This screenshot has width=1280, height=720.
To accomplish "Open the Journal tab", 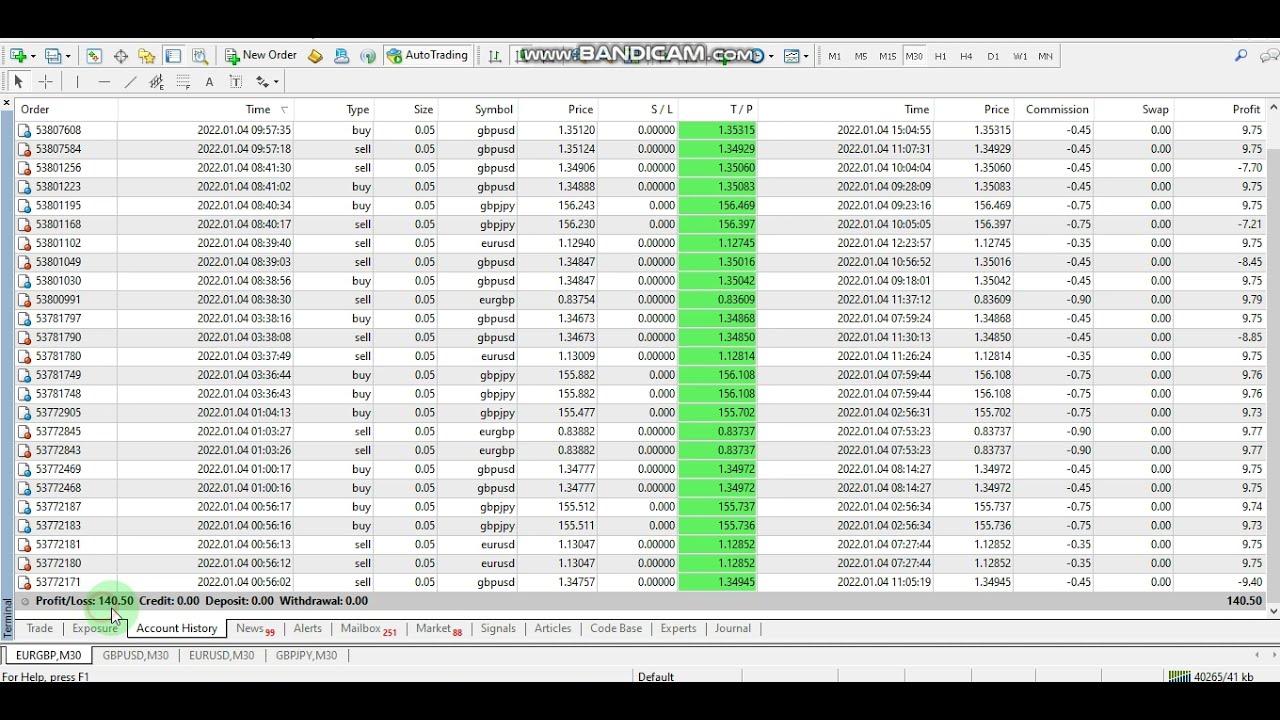I will coord(732,628).
